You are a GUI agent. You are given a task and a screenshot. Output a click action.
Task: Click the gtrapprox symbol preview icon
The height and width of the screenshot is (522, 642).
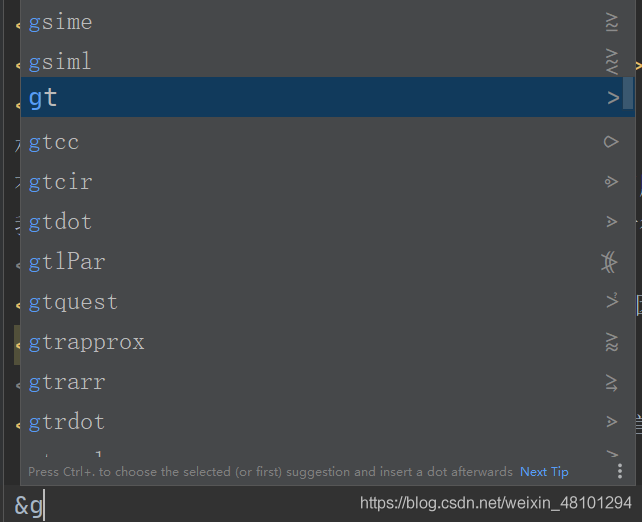(611, 342)
